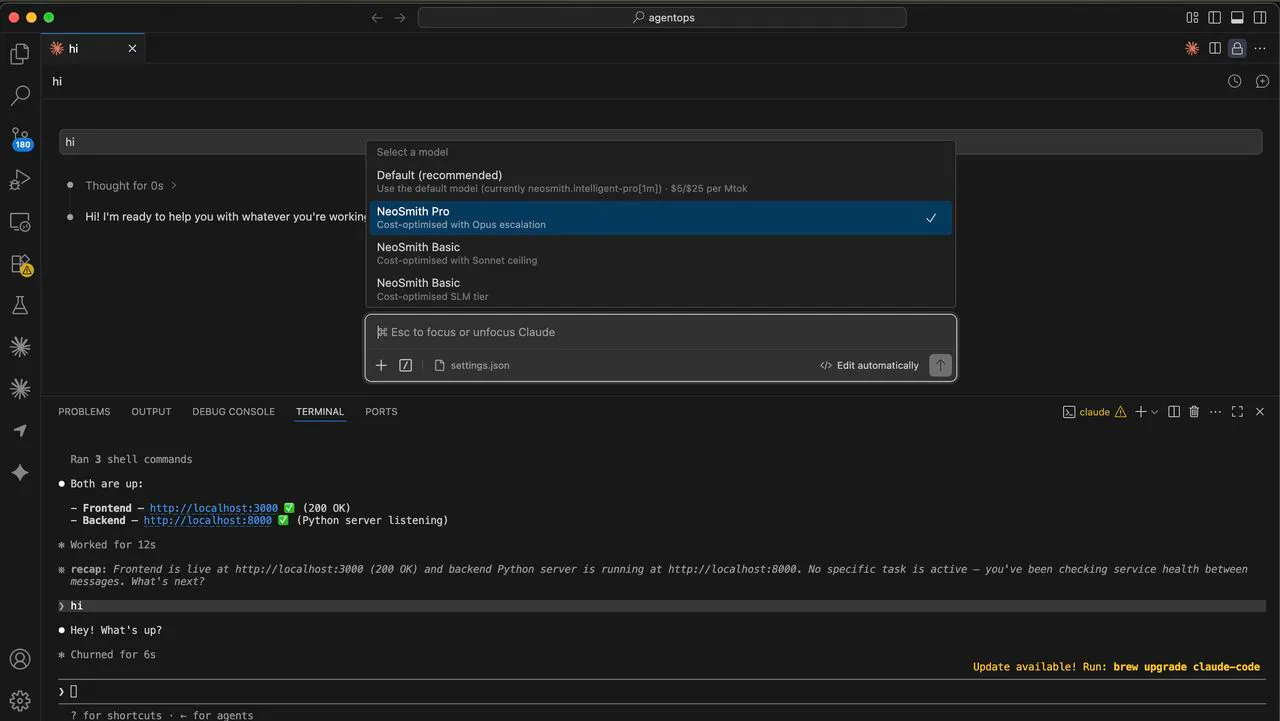Start a new chat with plus icon
The image size is (1280, 721).
pyautogui.click(x=1262, y=81)
